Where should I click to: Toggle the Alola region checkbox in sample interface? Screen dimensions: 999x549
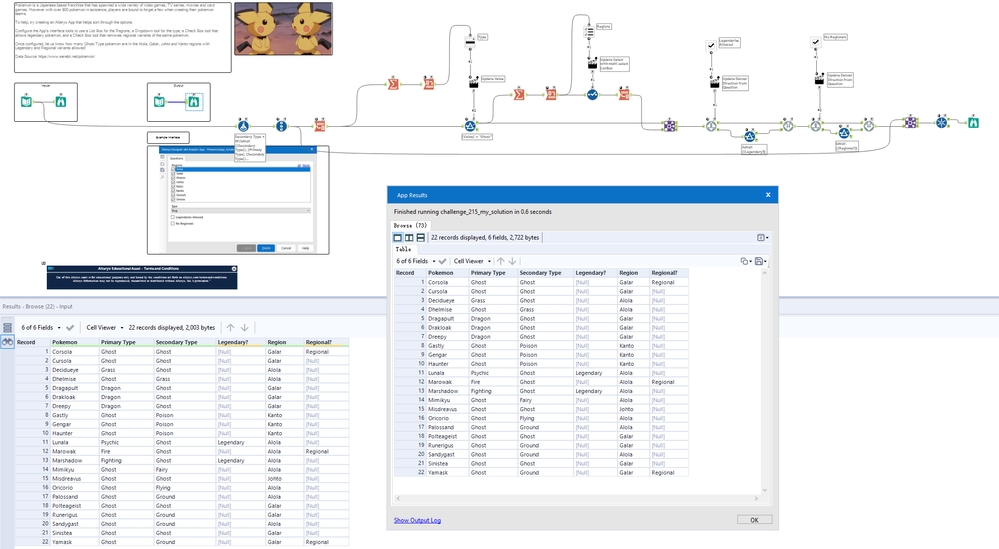pos(173,169)
